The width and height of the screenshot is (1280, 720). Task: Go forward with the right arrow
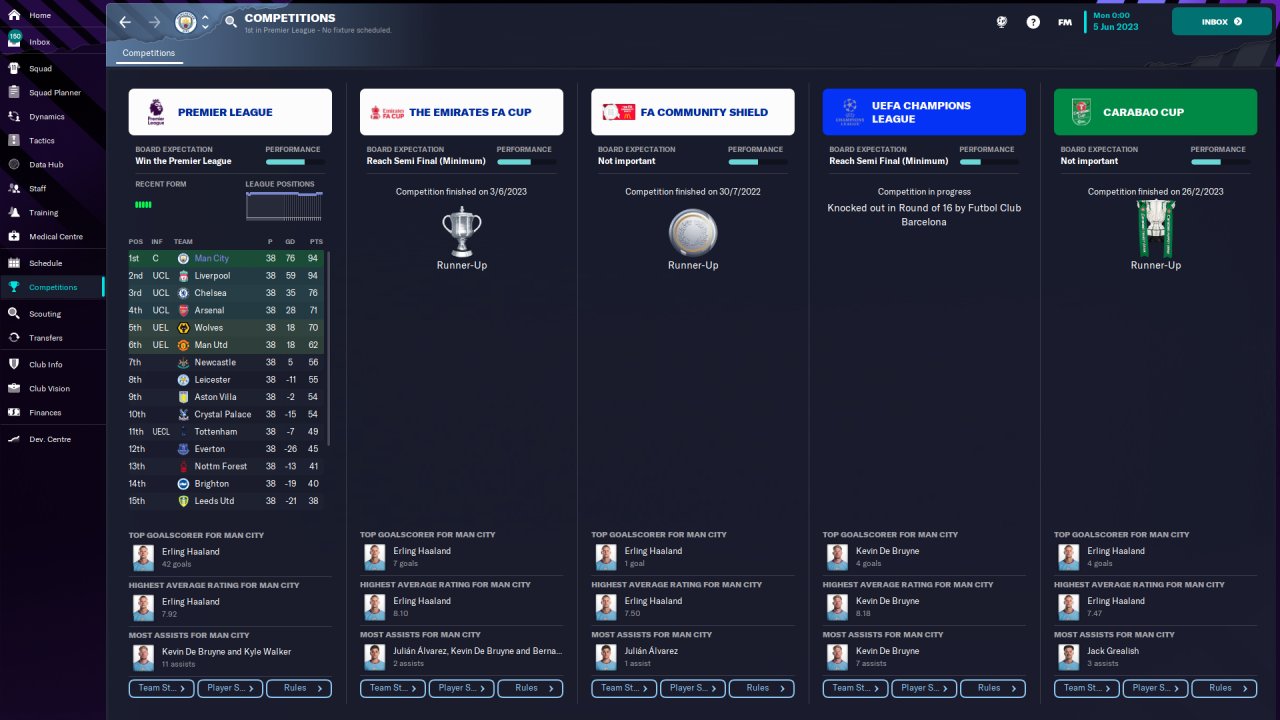[x=154, y=22]
